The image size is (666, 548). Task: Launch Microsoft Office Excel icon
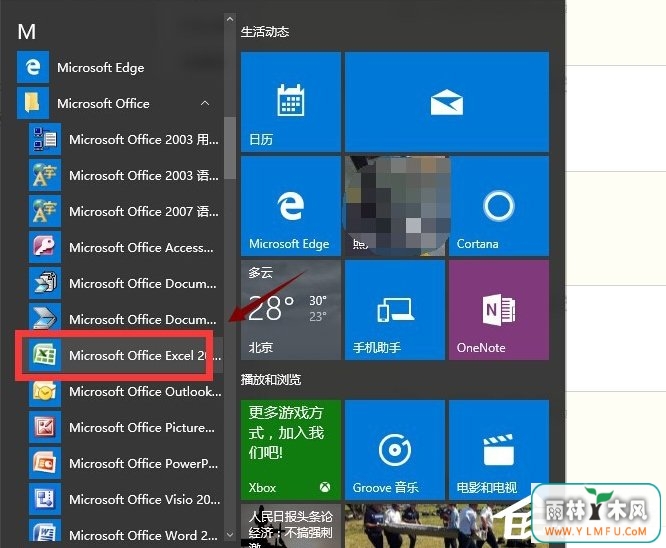45,355
